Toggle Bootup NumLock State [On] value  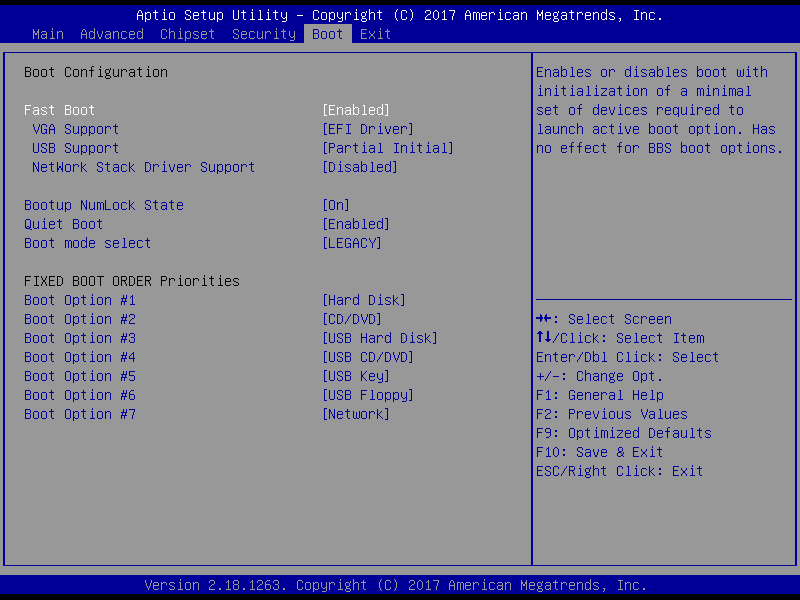[x=335, y=205]
